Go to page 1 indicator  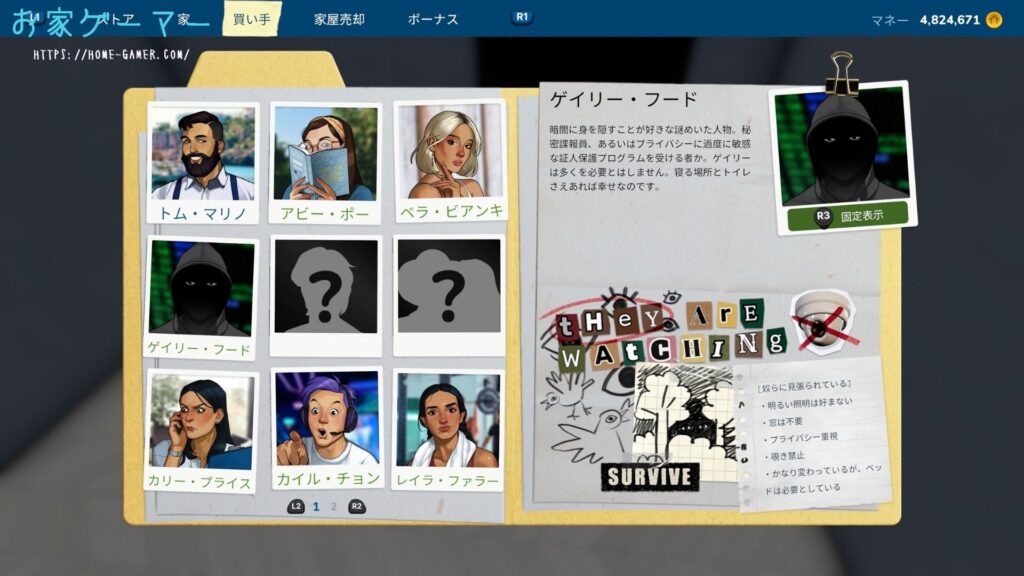[x=316, y=507]
